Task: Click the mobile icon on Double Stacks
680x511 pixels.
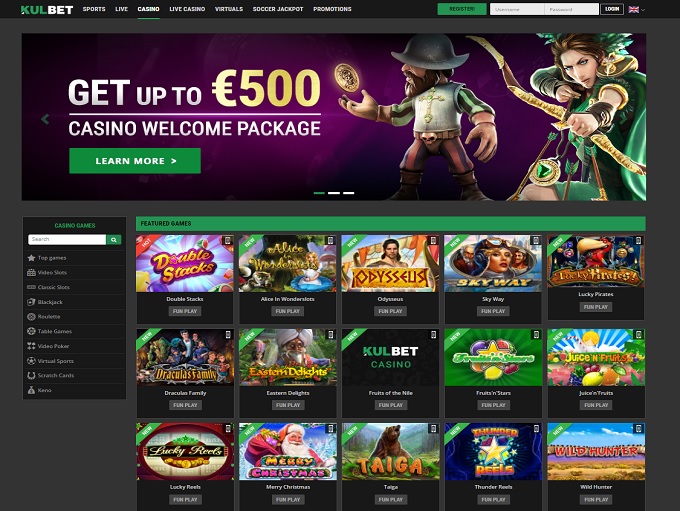Action: tap(228, 240)
